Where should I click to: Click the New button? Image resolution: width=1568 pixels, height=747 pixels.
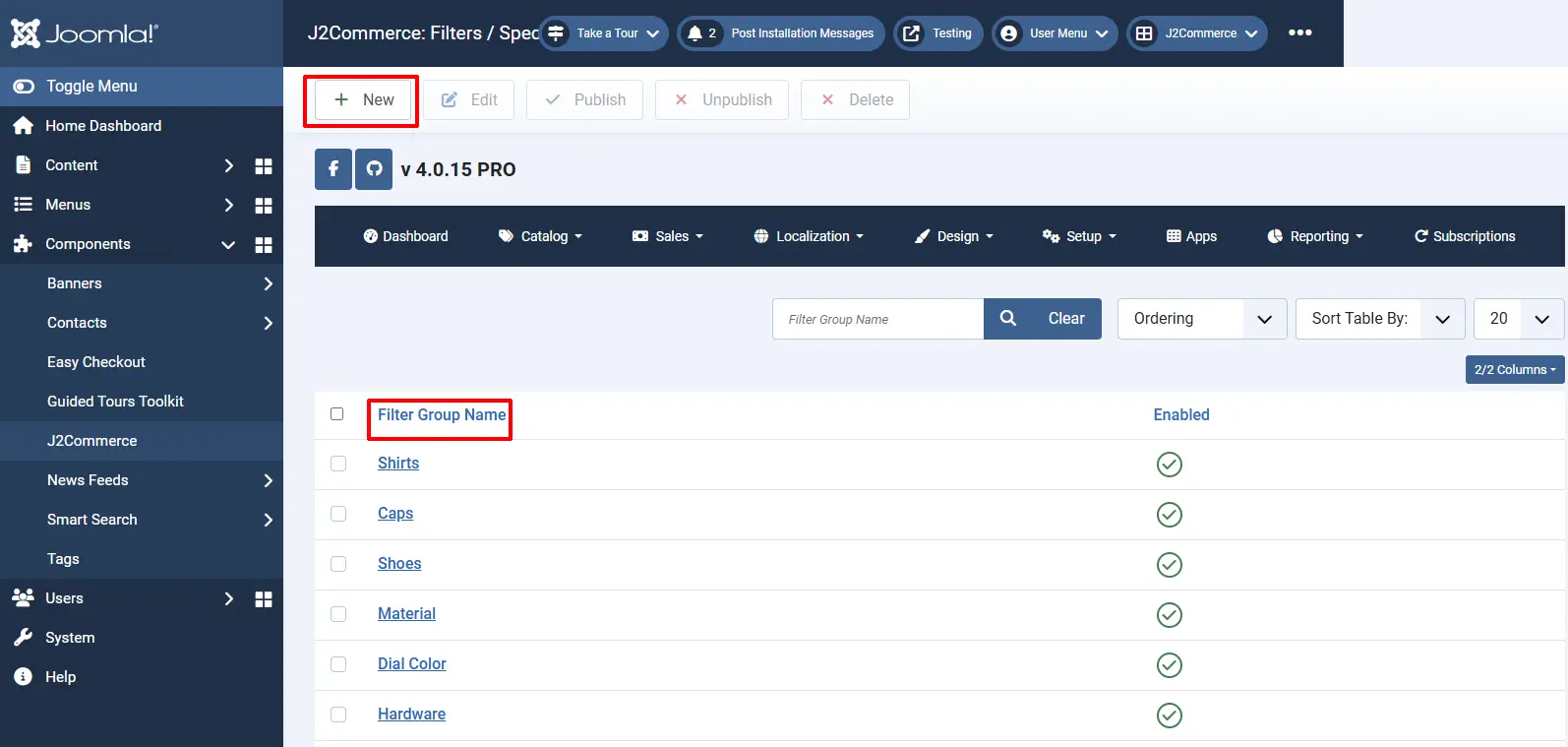coord(363,99)
